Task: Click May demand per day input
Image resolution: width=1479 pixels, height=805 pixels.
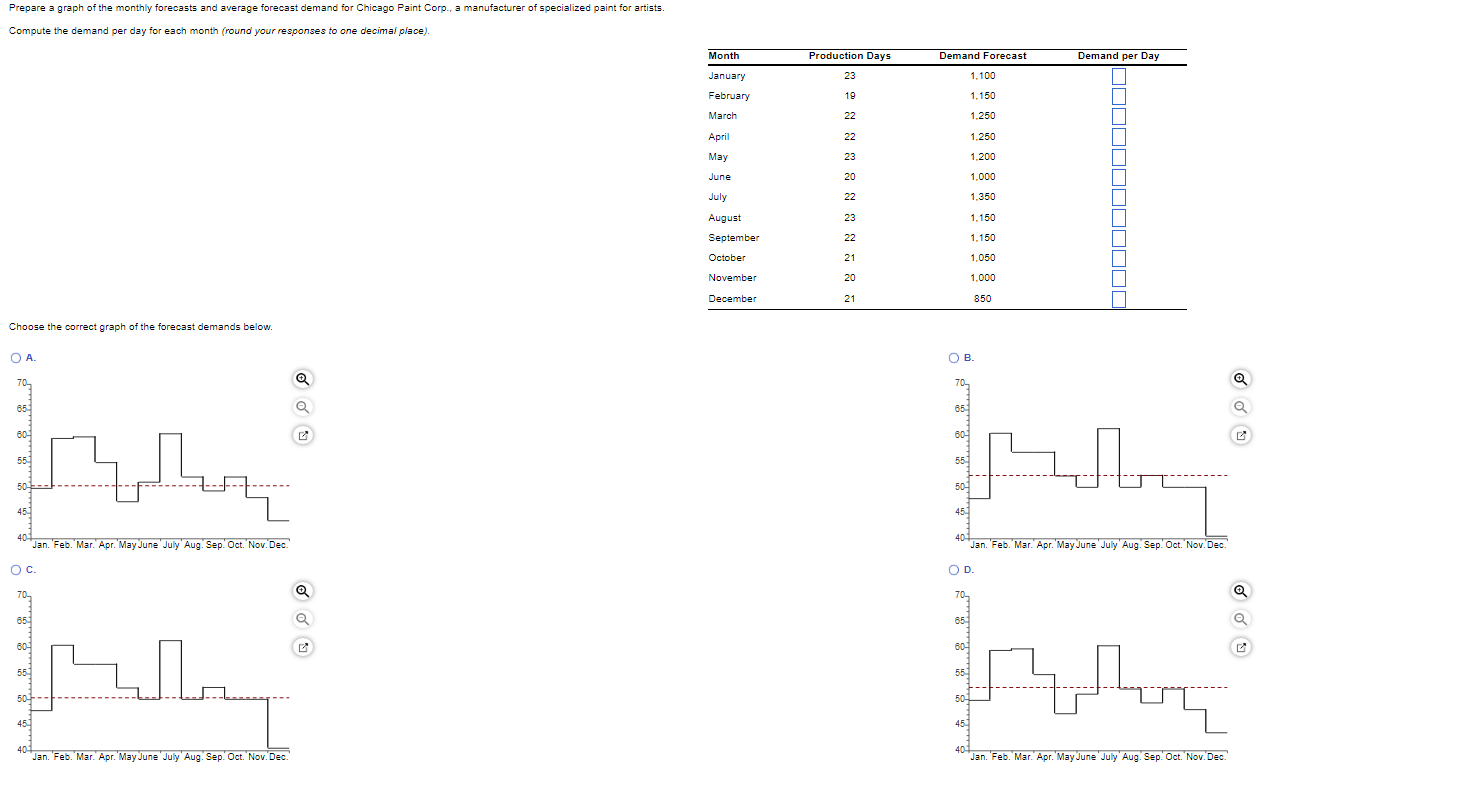Action: click(x=1118, y=157)
